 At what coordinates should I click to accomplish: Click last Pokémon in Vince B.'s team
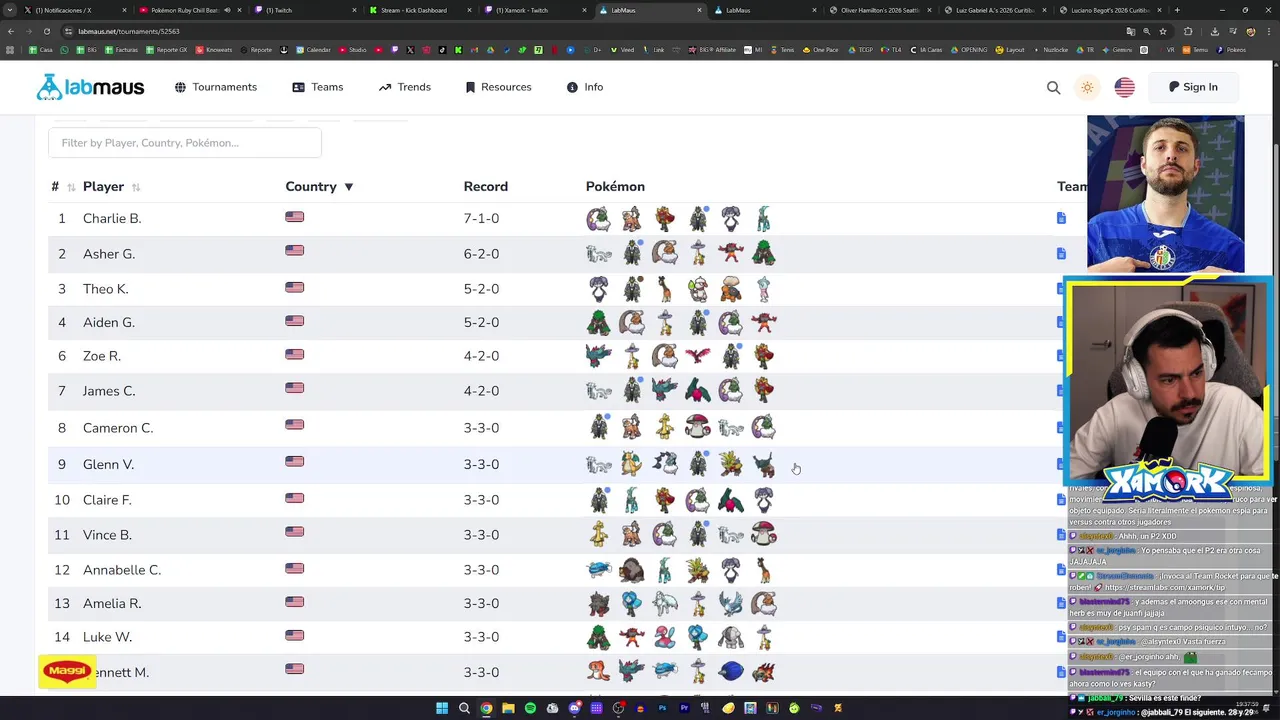click(764, 535)
